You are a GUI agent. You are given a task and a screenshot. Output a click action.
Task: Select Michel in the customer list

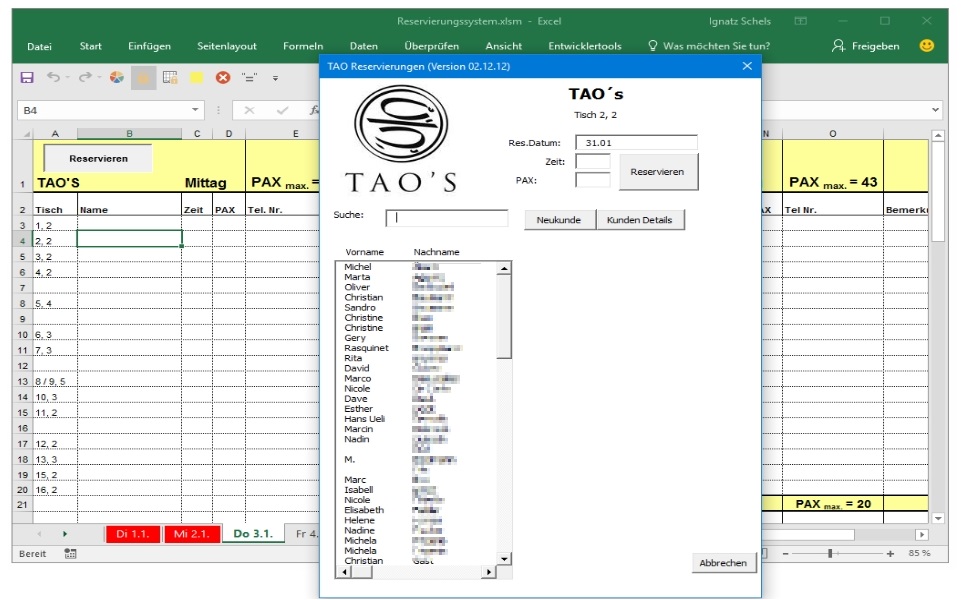coord(358,267)
